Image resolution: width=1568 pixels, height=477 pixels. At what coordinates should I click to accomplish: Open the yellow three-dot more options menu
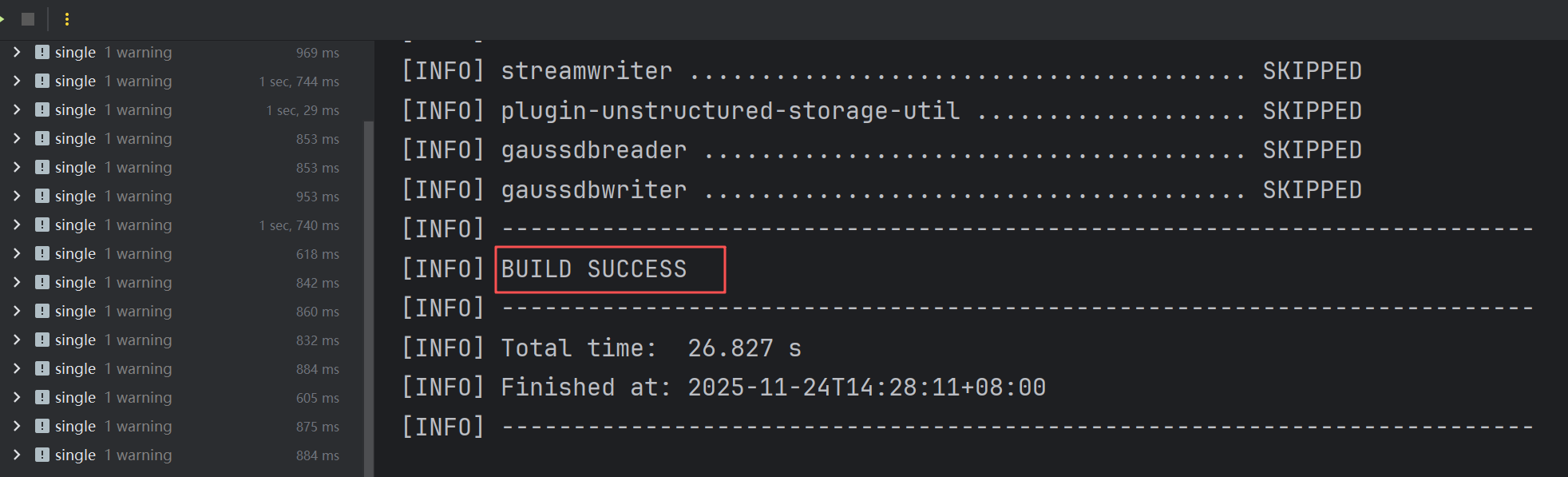coord(67,19)
